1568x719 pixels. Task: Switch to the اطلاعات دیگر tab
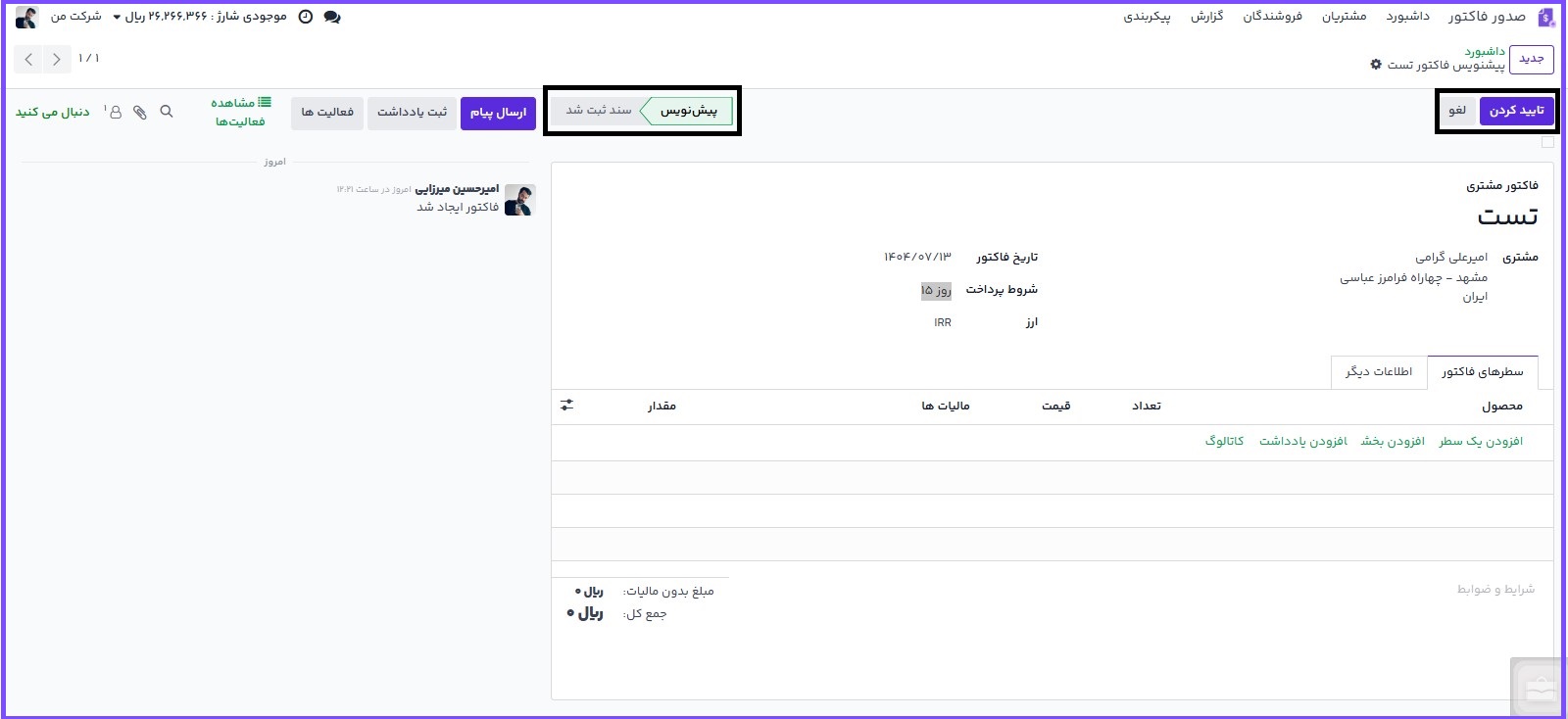1379,372
